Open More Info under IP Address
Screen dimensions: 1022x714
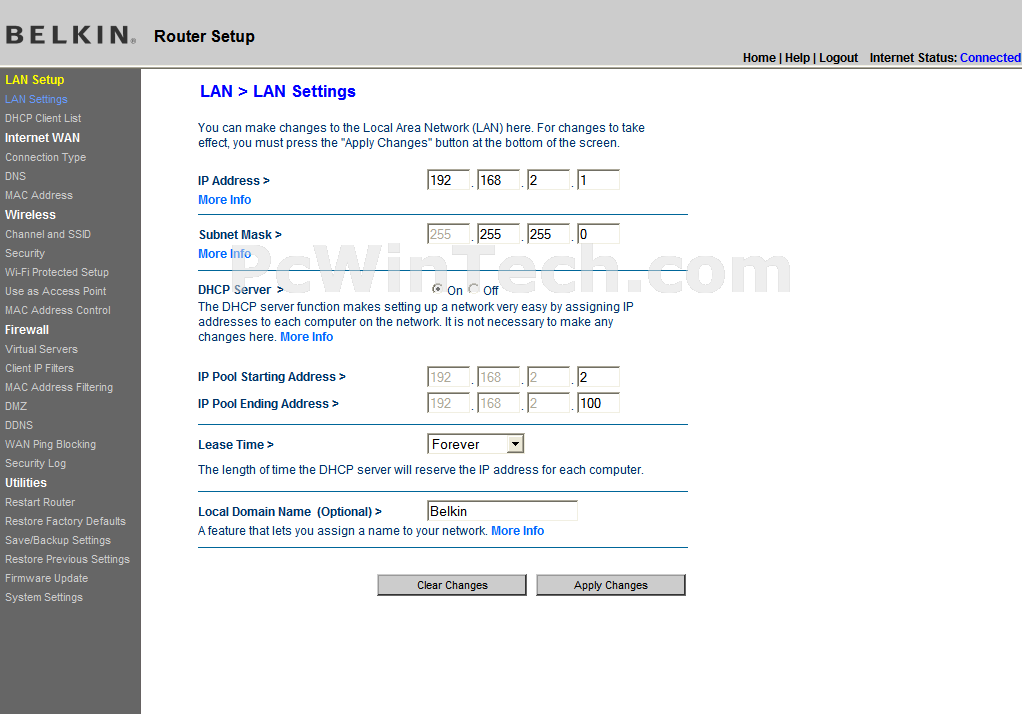pyautogui.click(x=224, y=200)
